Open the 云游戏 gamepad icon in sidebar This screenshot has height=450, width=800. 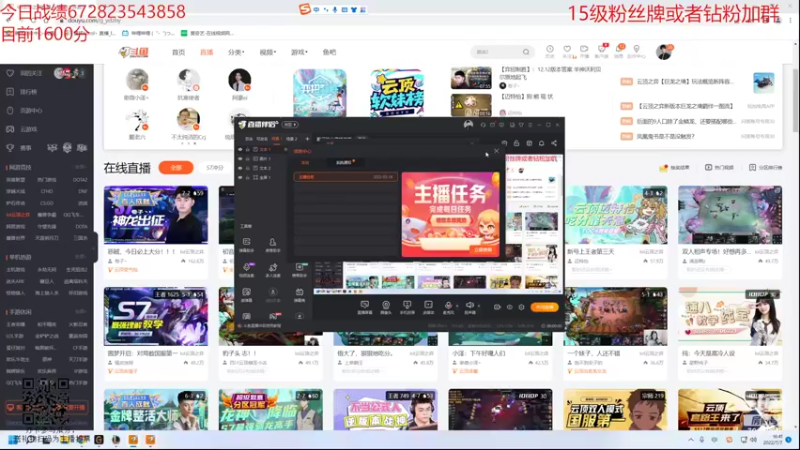coord(10,129)
